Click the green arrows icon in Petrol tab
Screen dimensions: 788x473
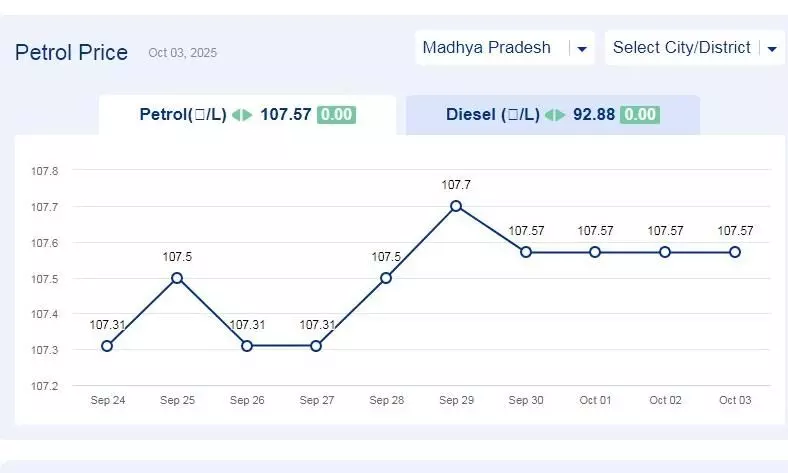click(242, 115)
